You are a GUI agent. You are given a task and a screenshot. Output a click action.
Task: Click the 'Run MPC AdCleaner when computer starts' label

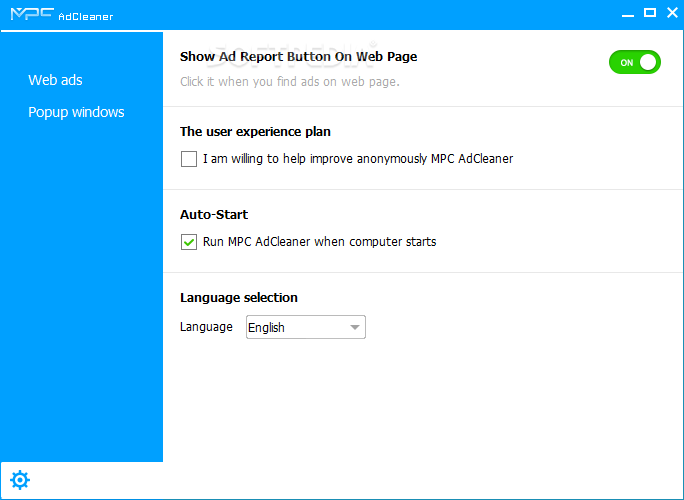[x=319, y=242]
